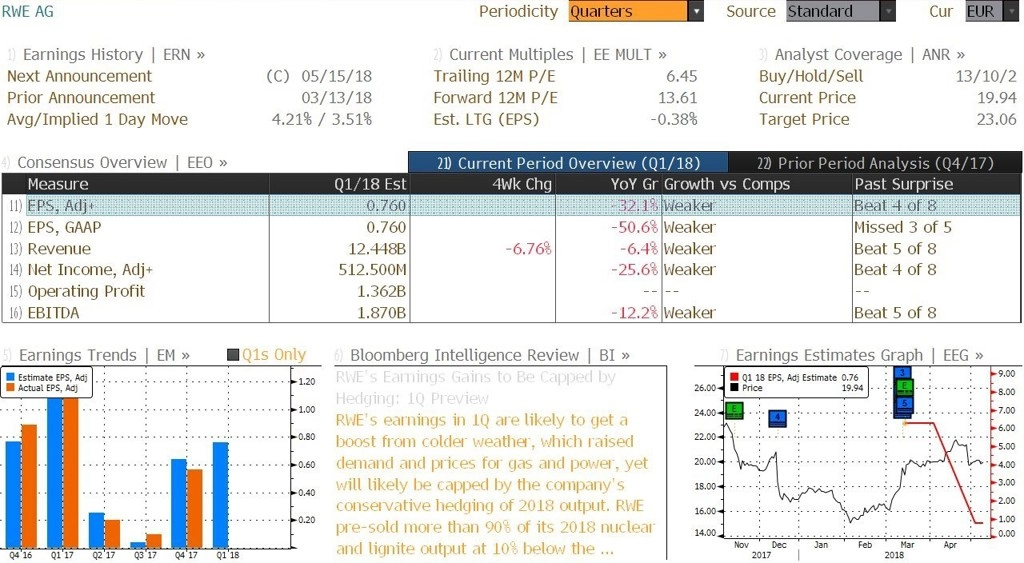Open Analyst Coverage ANR link
Image resolution: width=1024 pixels, height=563 pixels.
pos(869,54)
